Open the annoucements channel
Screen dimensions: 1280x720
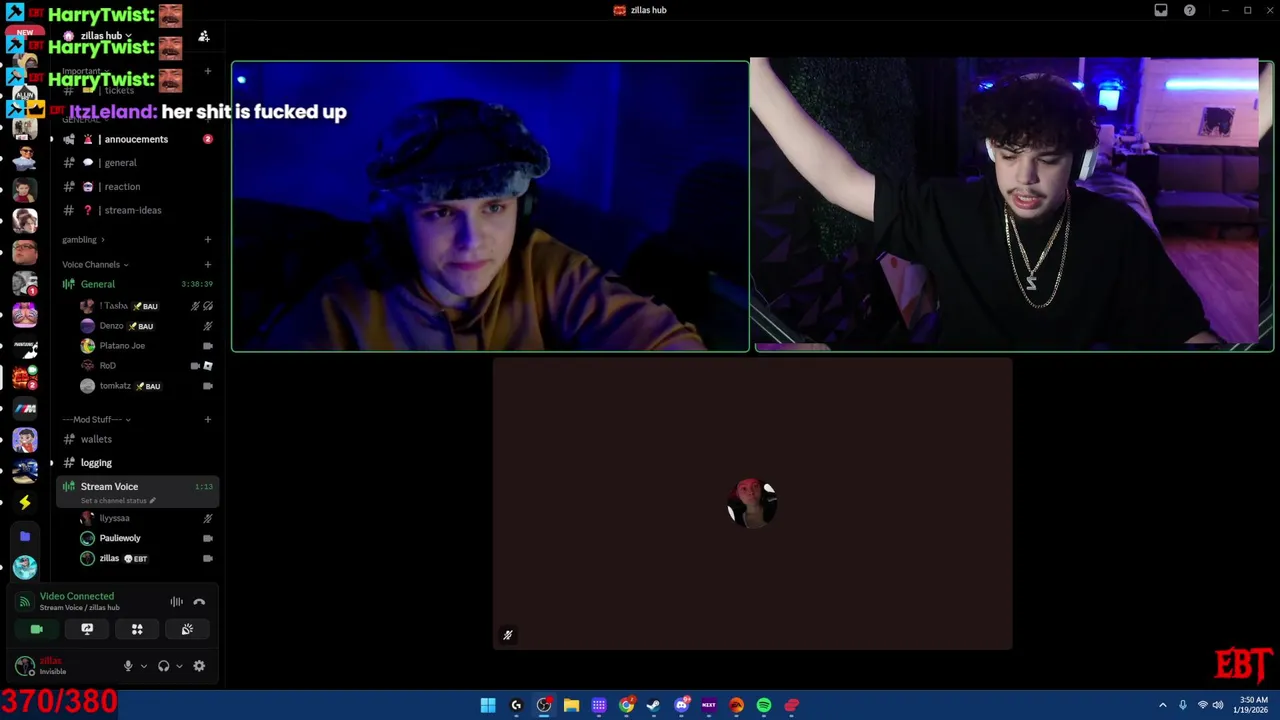pos(137,139)
